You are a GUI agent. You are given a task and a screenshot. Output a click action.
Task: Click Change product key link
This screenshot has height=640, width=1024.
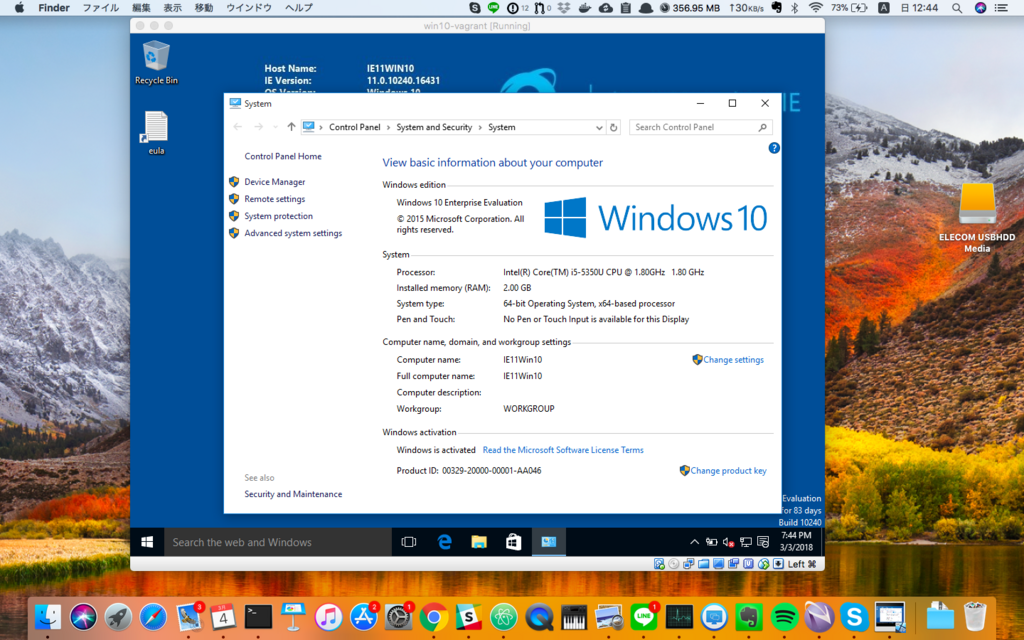tap(728, 471)
